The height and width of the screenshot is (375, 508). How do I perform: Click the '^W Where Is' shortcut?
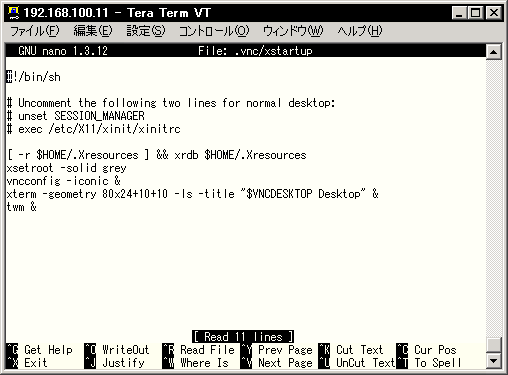click(196, 363)
